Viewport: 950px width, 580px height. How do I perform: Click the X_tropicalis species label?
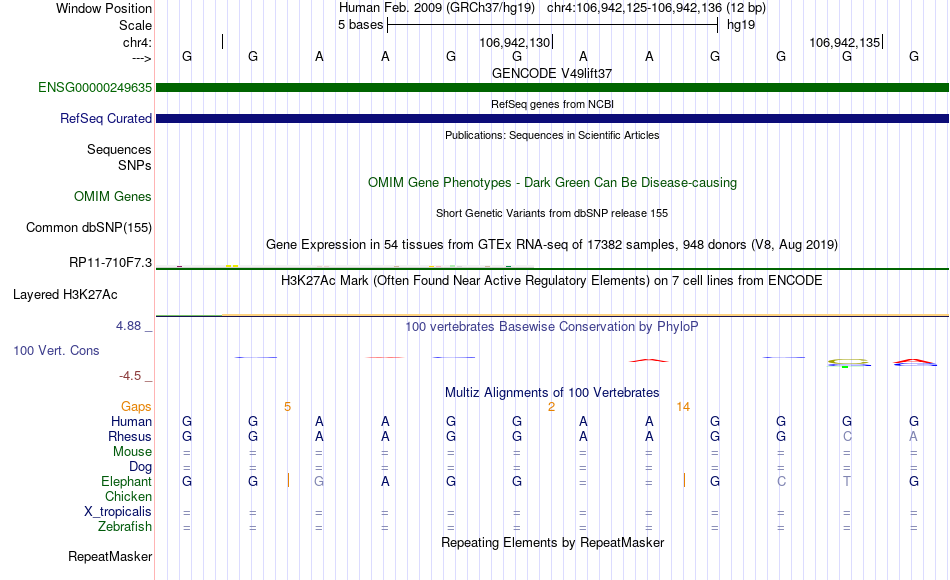tap(118, 512)
